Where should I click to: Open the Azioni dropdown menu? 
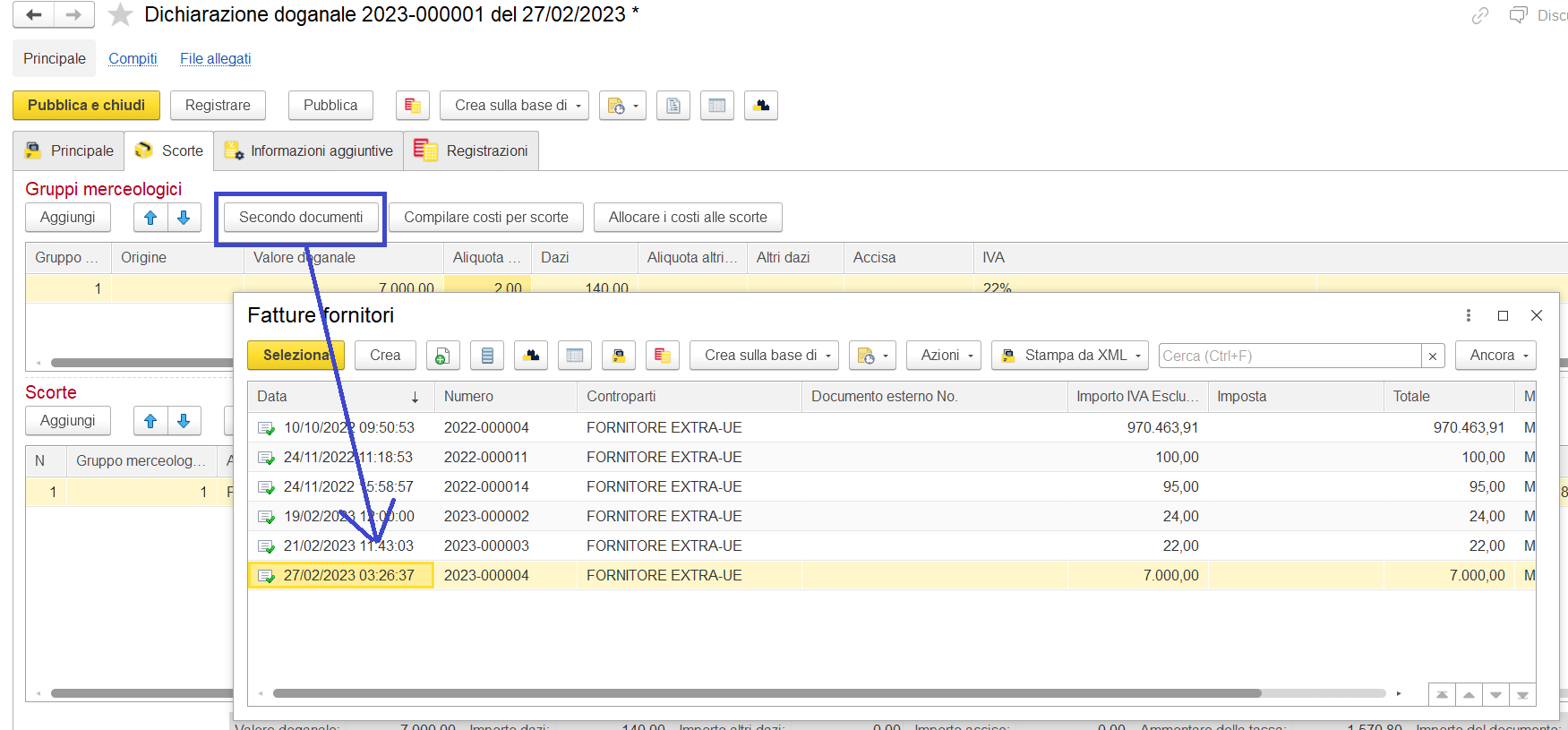[944, 356]
